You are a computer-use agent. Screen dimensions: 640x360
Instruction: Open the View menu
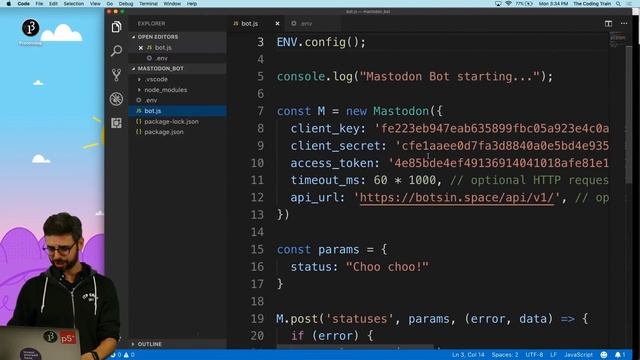(x=95, y=4)
